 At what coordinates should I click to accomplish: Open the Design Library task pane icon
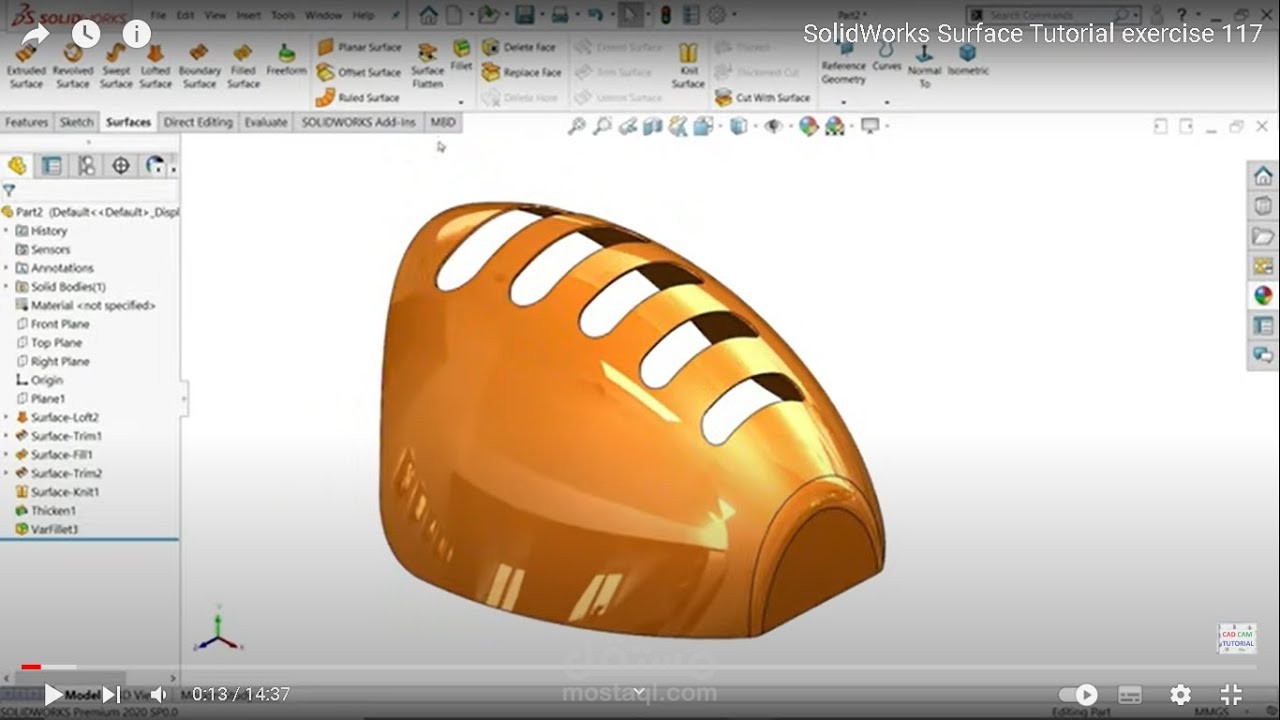tap(1264, 206)
